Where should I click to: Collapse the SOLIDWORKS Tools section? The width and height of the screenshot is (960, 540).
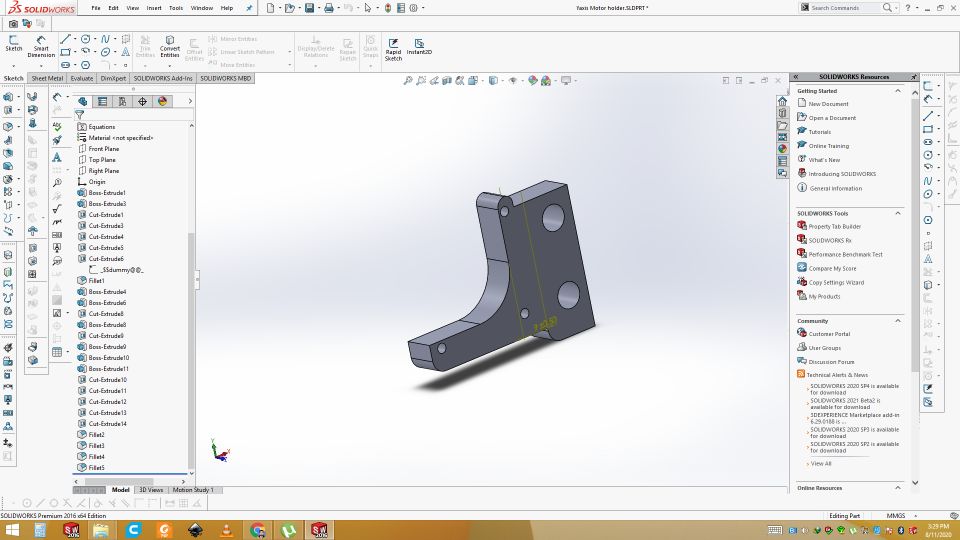click(x=898, y=213)
